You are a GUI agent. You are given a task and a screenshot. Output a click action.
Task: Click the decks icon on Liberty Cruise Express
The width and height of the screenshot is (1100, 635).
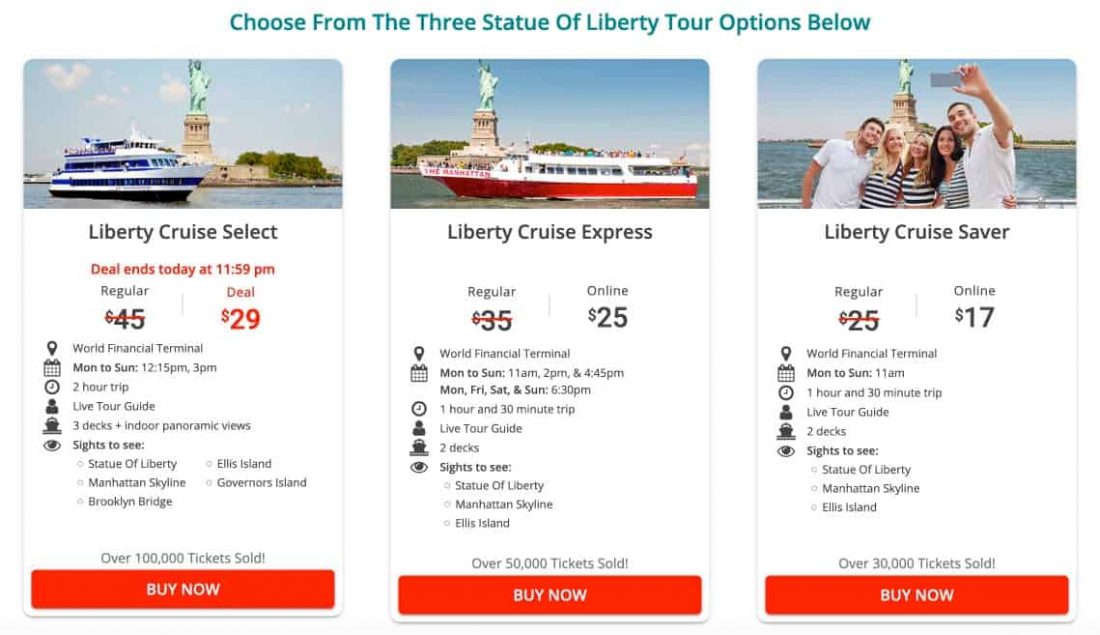421,449
